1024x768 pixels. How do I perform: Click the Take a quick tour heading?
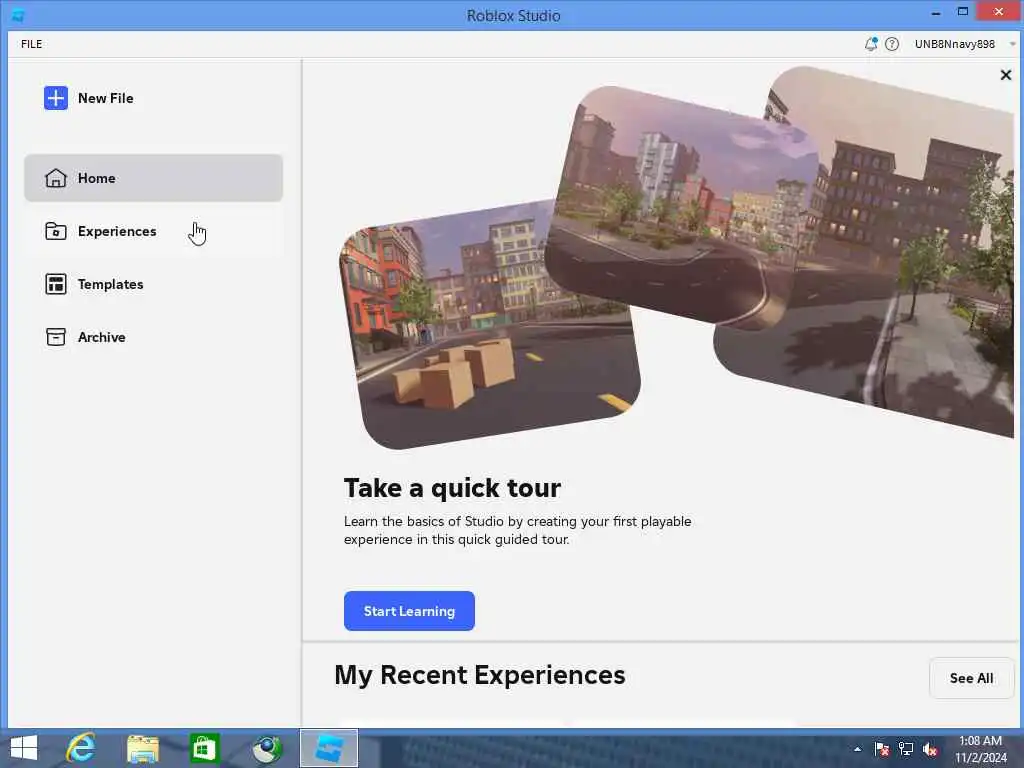tap(453, 488)
